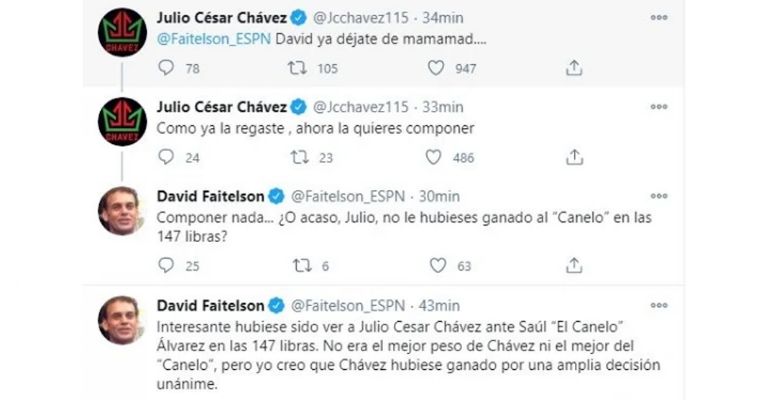Open David Faitelson's name on 30min tweet
The height and width of the screenshot is (400, 768).
[x=210, y=194]
